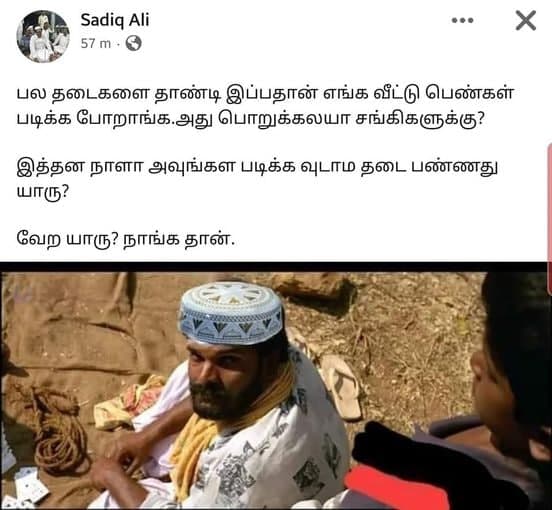Open Sadiq Ali's profile picture
This screenshot has width=552, height=510.
(x=43, y=36)
